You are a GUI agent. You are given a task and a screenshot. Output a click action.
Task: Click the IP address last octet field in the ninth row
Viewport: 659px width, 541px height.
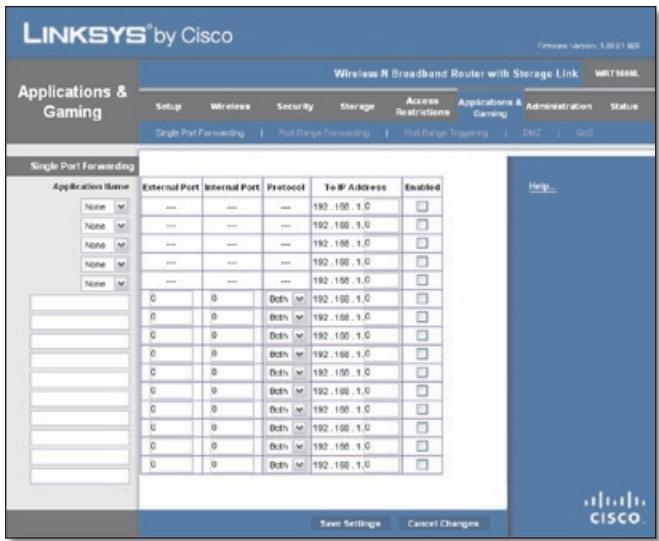coord(381,354)
